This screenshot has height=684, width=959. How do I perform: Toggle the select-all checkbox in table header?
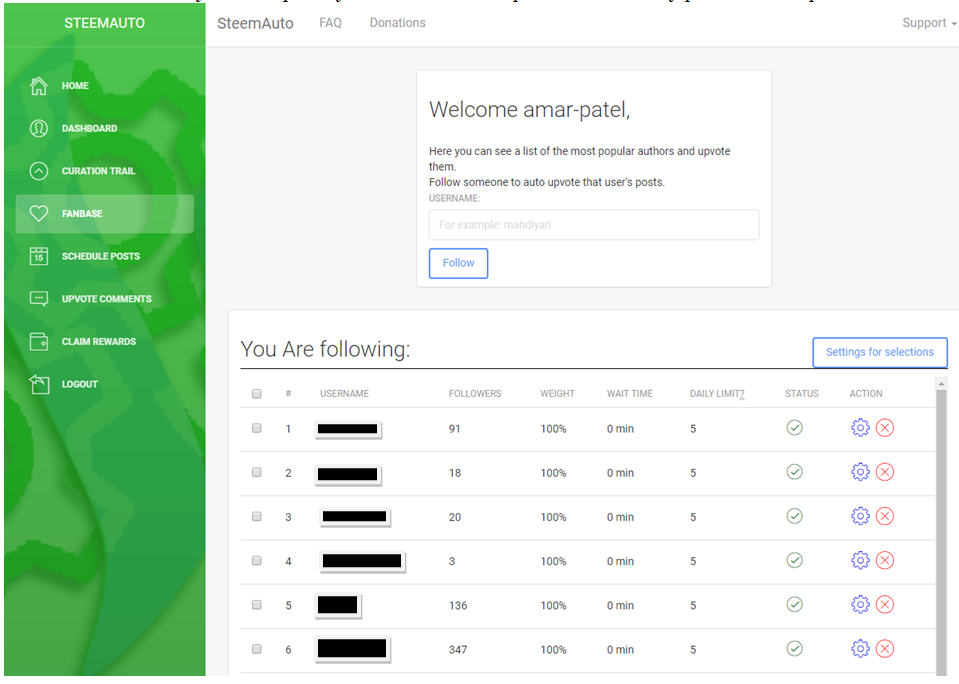coord(257,393)
